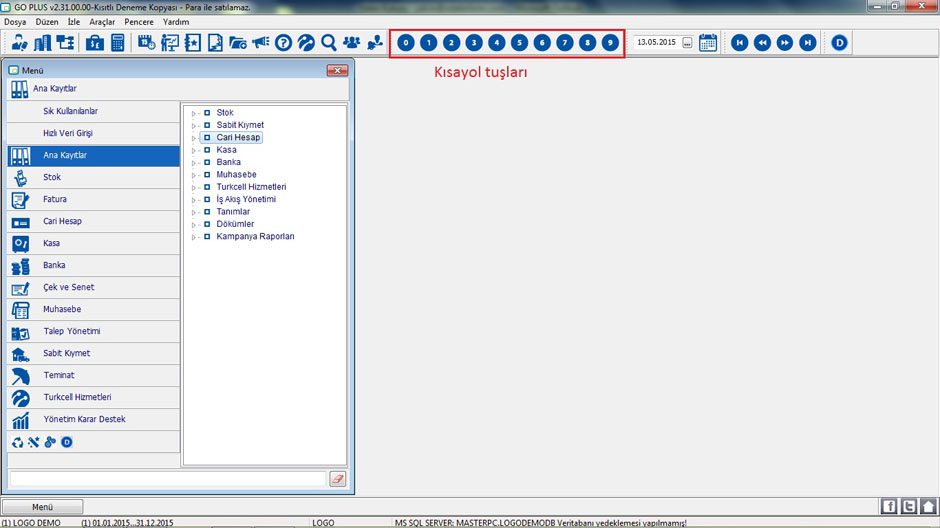Screen dimensions: 940x528
Task: Expand the Sabit Kıymet tree node
Action: pyautogui.click(x=194, y=126)
